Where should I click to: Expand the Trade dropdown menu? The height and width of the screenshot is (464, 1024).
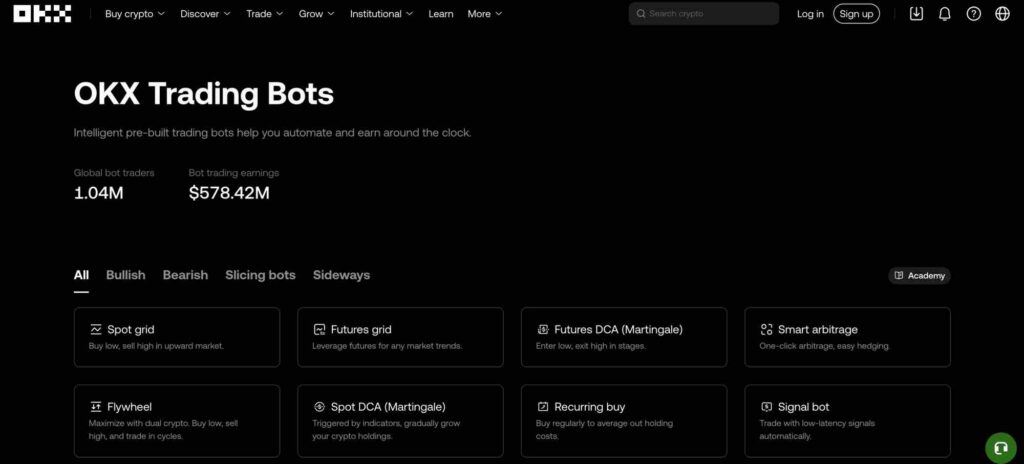[x=264, y=14]
